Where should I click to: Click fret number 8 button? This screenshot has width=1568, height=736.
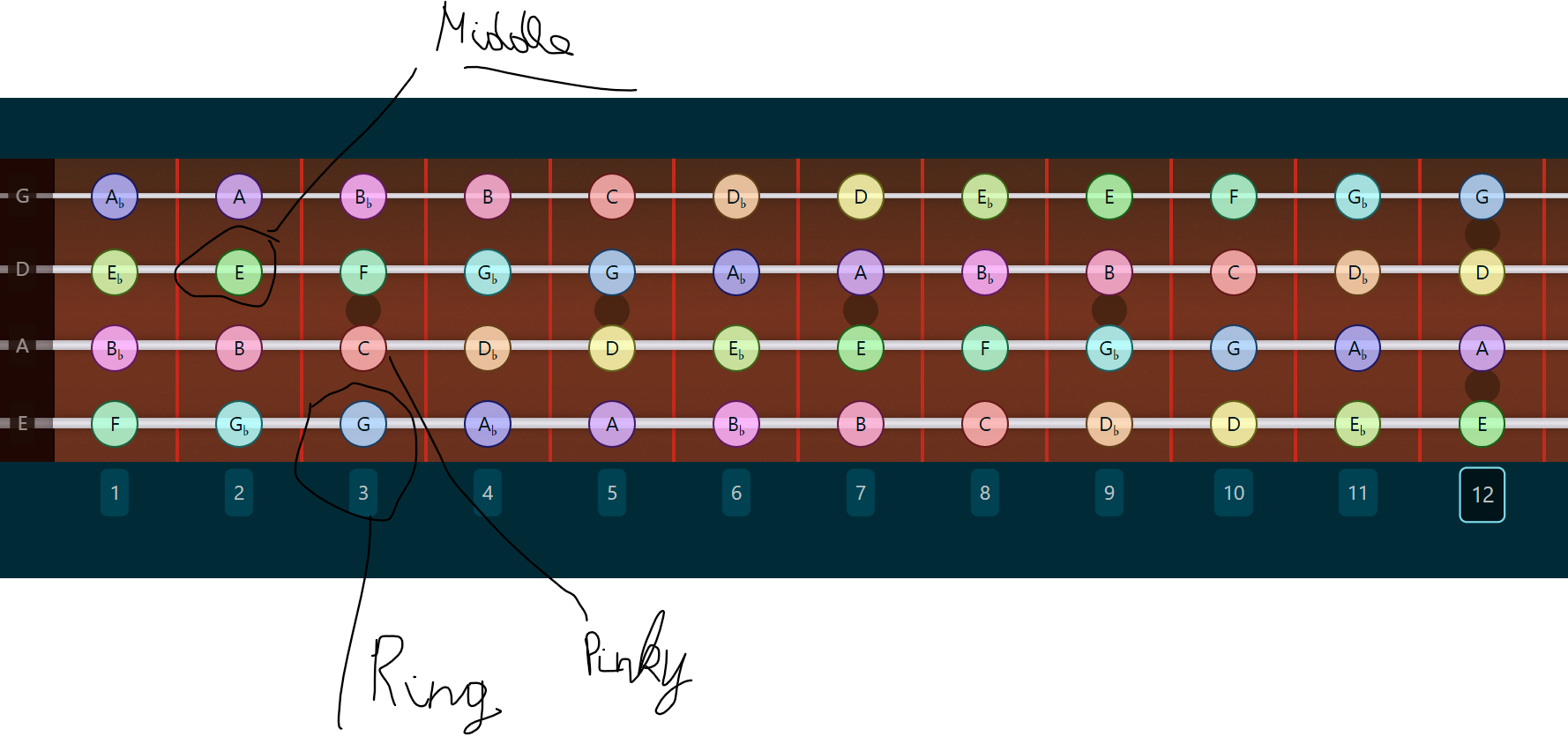tap(985, 493)
